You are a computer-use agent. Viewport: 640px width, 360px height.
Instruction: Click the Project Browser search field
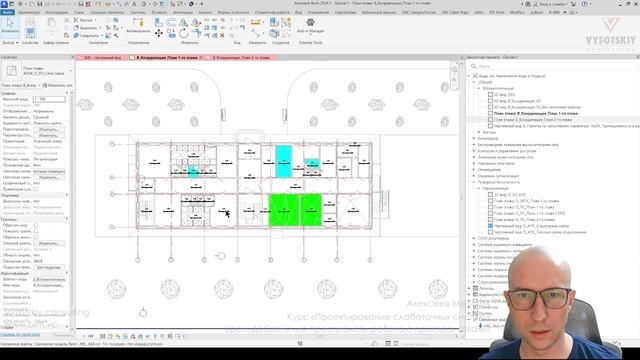553,66
